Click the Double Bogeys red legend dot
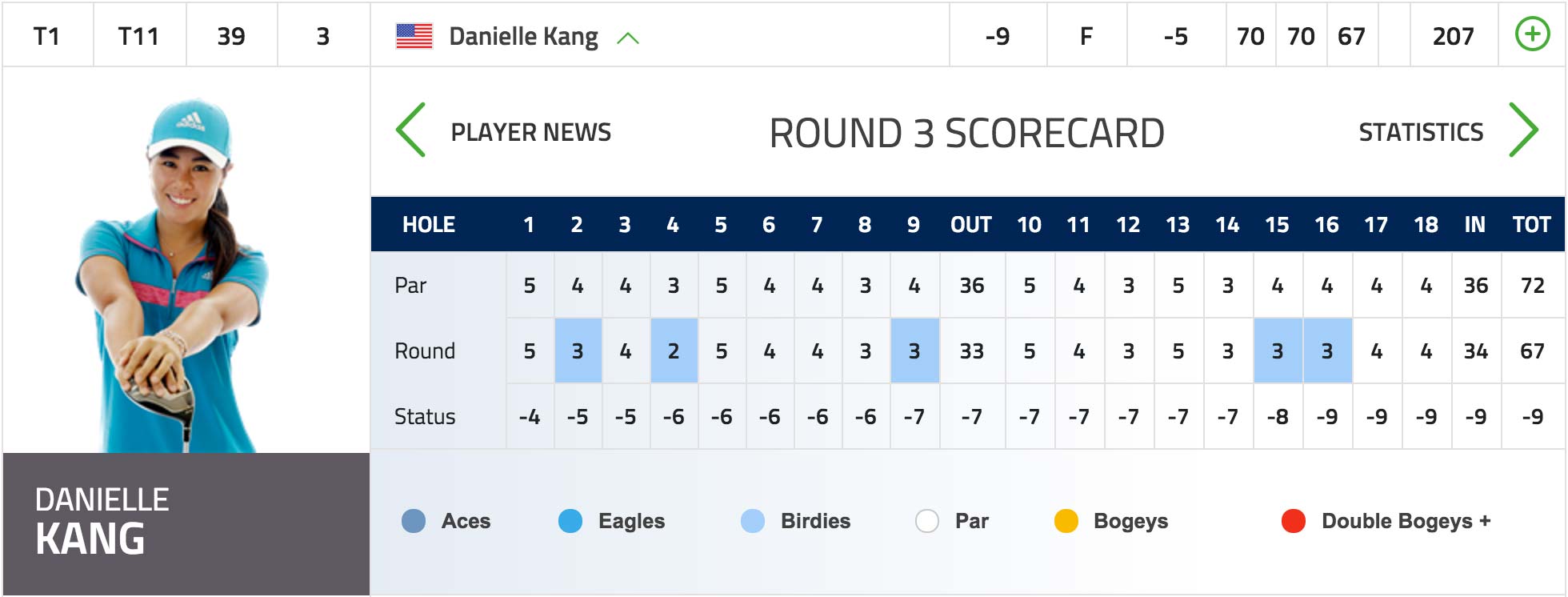 coord(1294,521)
